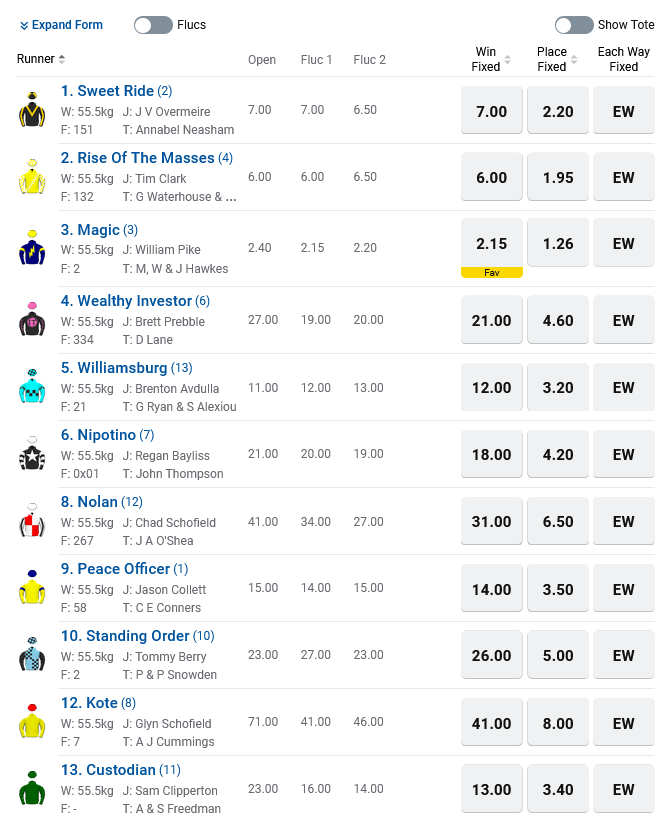669x821 pixels.
Task: Select Magic win odds 2.15
Action: 492,243
